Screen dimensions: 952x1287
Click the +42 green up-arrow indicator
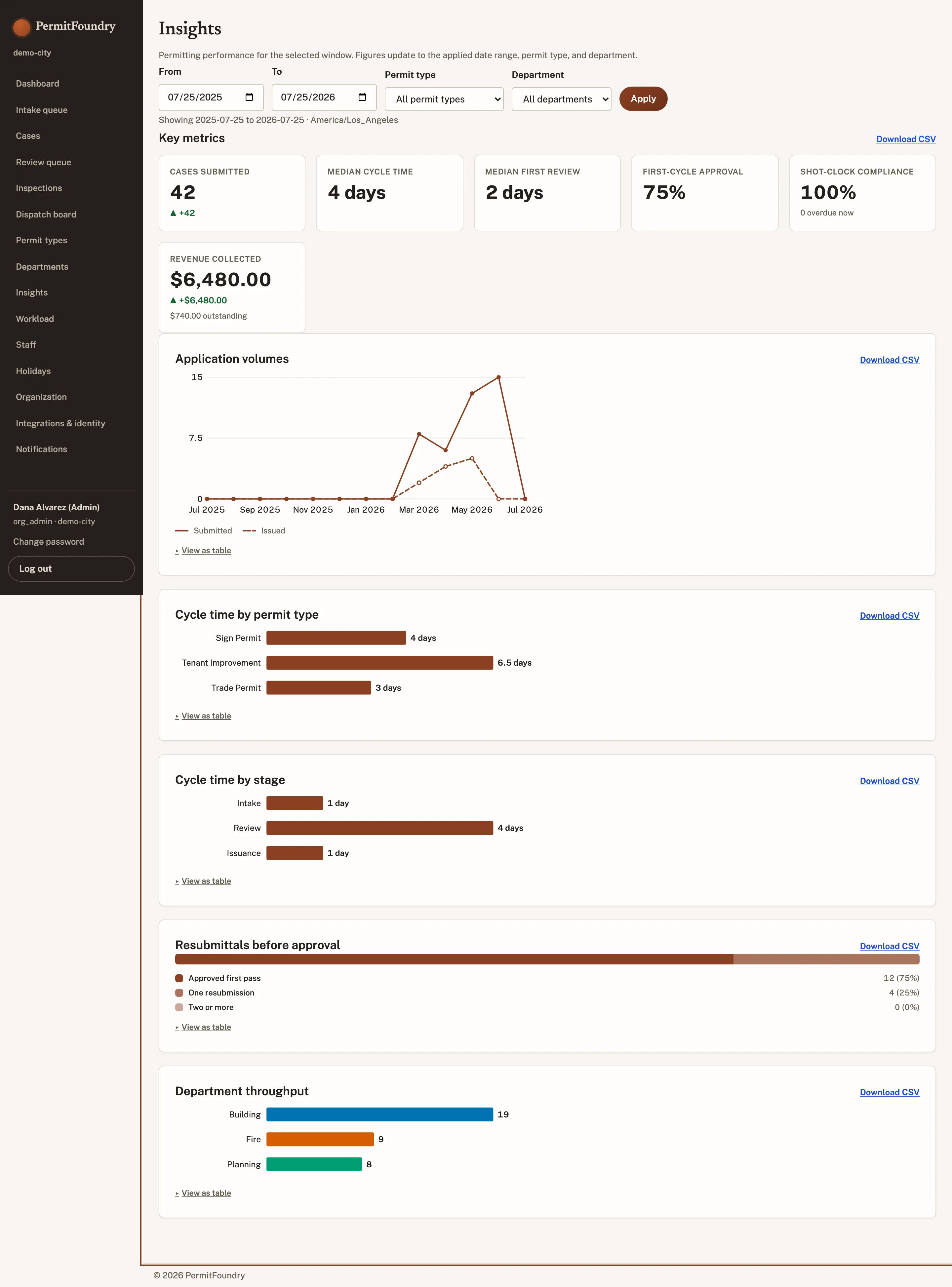[x=183, y=213]
